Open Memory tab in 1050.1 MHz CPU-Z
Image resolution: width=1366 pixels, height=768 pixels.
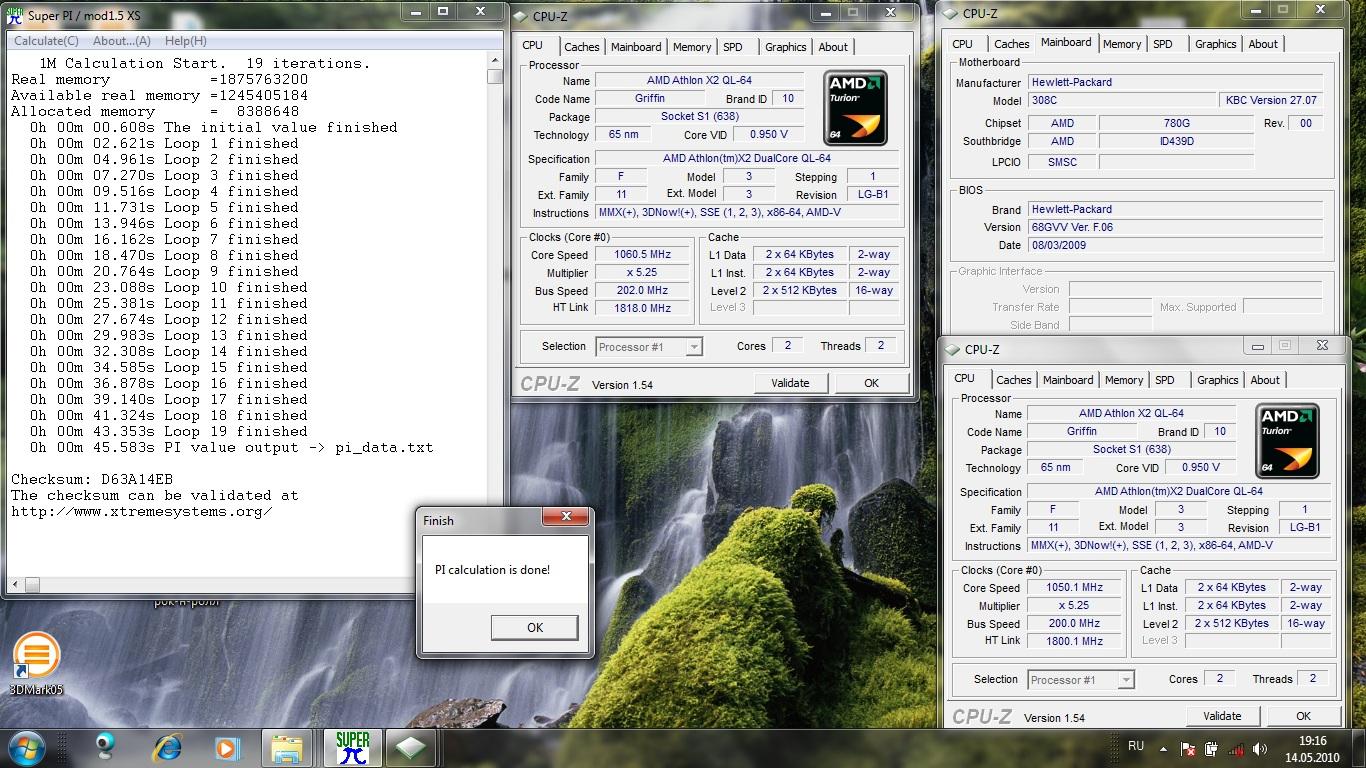[x=1124, y=380]
